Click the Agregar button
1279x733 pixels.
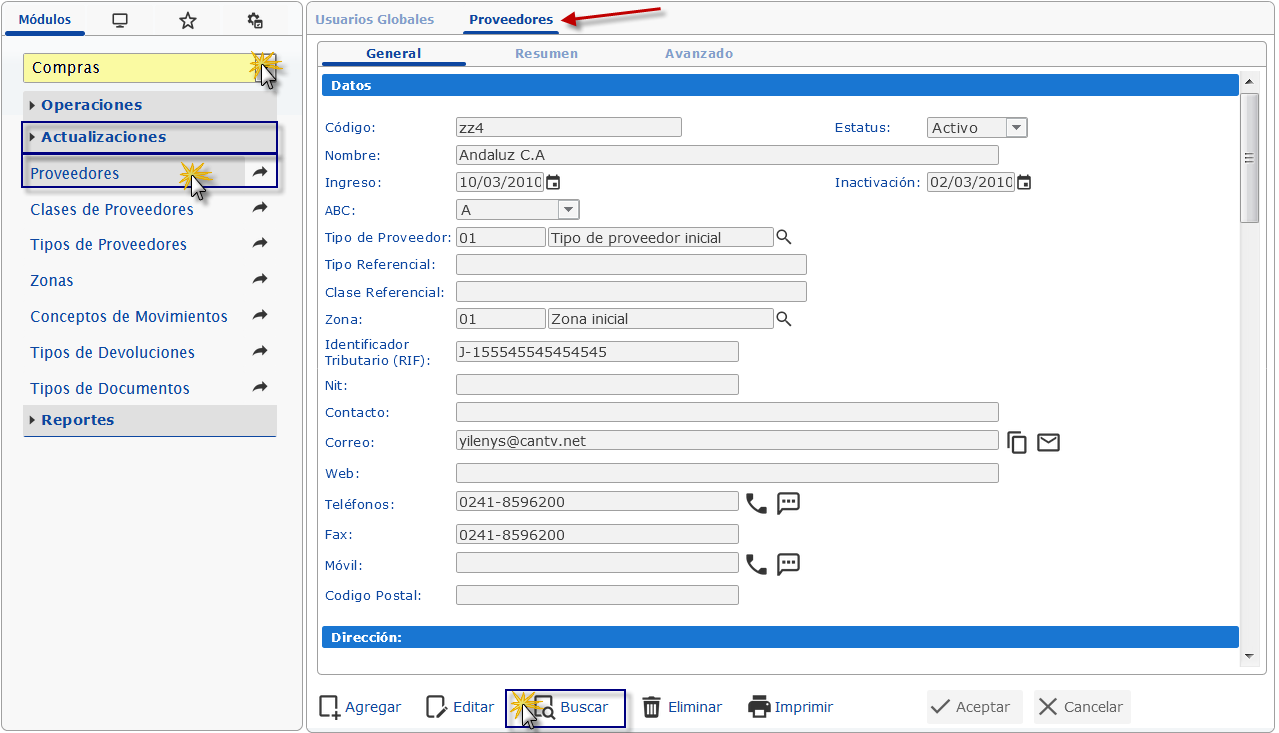[359, 707]
